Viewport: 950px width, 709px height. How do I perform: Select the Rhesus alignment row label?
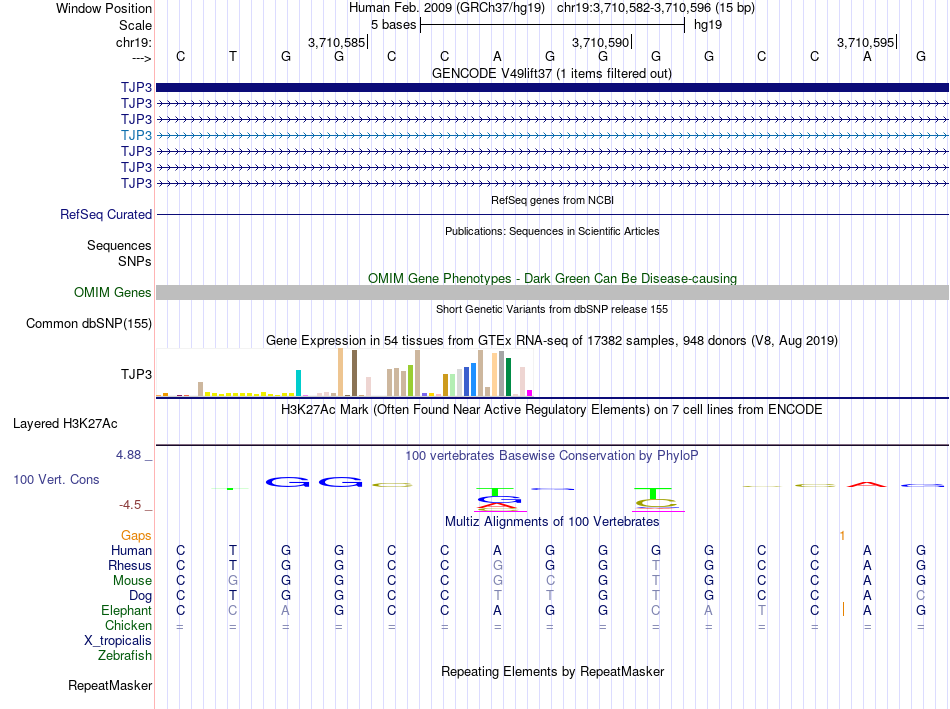point(130,565)
